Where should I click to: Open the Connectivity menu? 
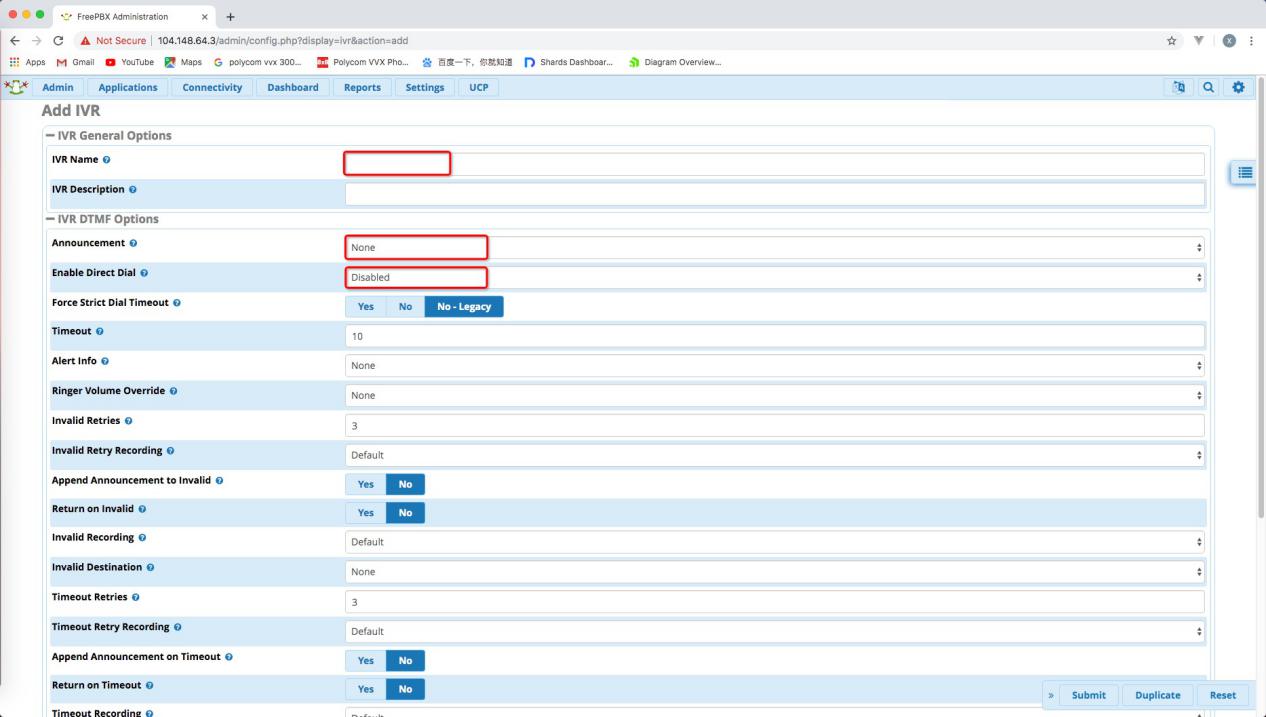coord(212,88)
